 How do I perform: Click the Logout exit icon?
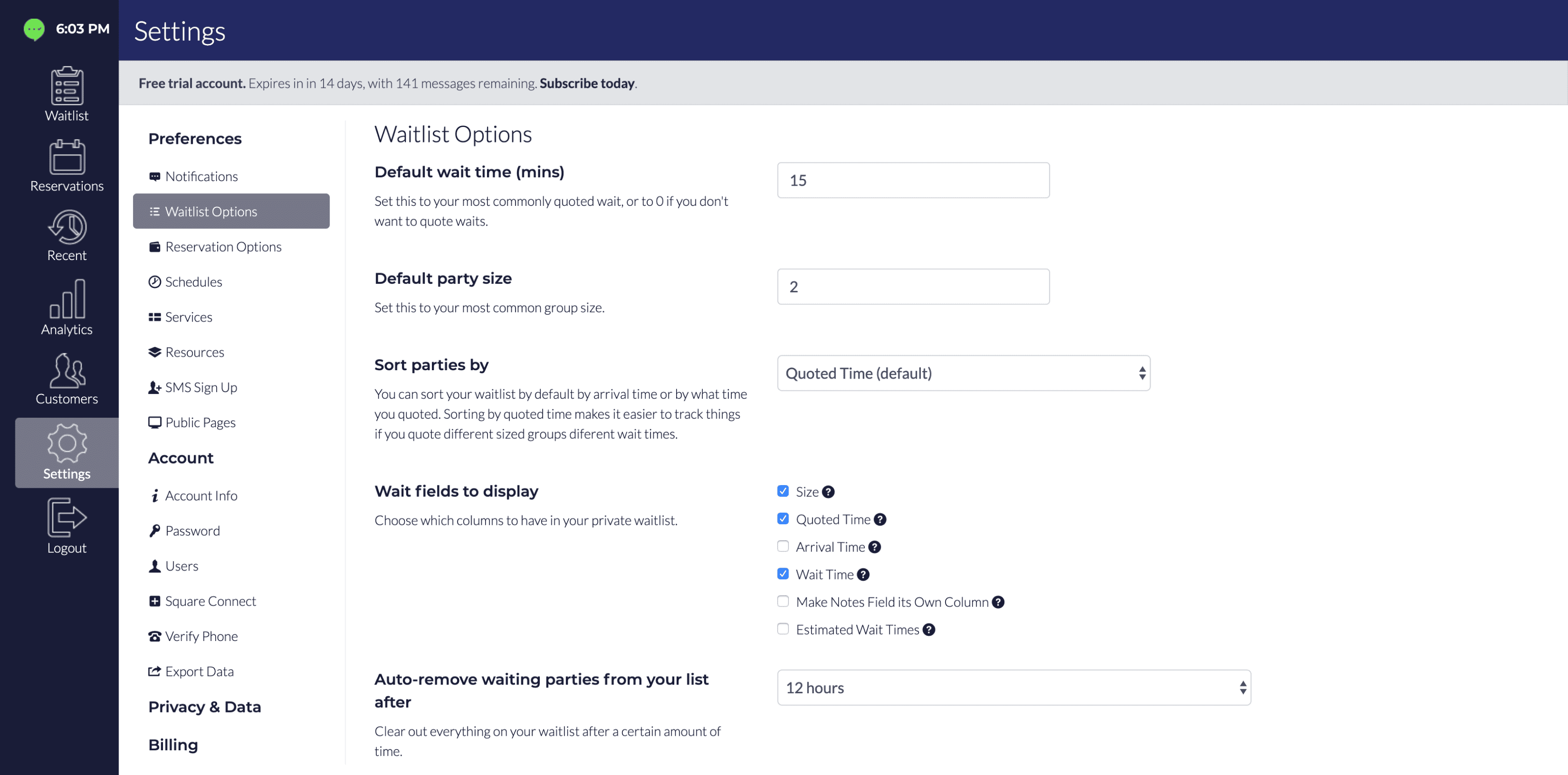67,517
